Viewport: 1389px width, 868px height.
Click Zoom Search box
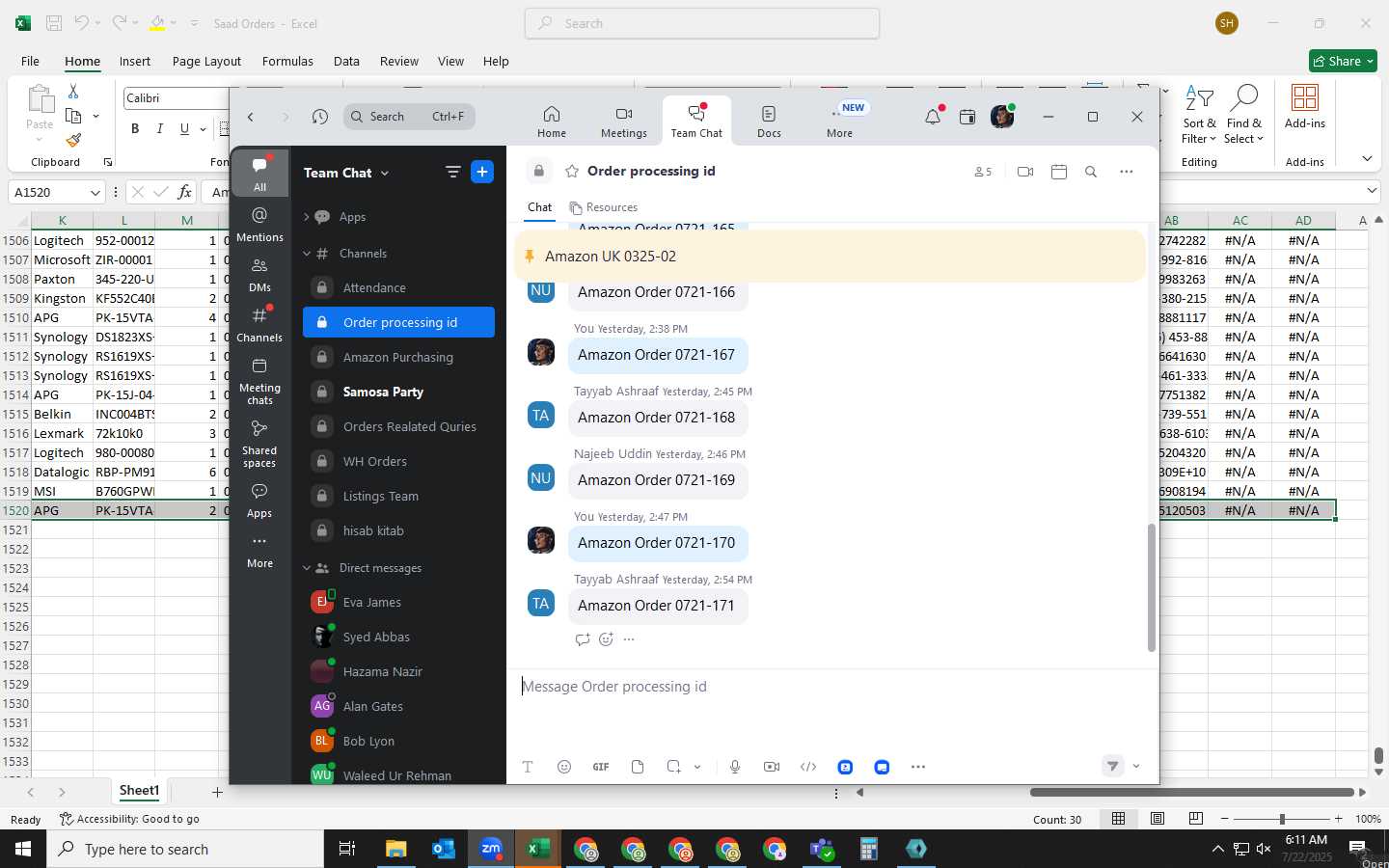[x=409, y=117]
